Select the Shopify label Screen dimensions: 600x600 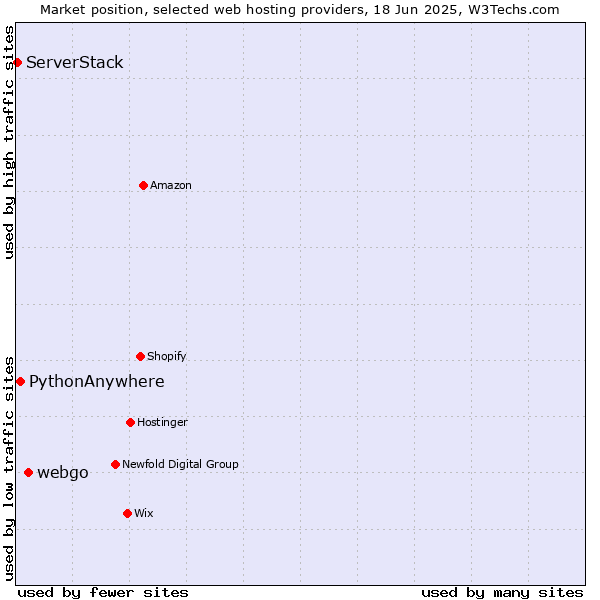click(x=166, y=356)
